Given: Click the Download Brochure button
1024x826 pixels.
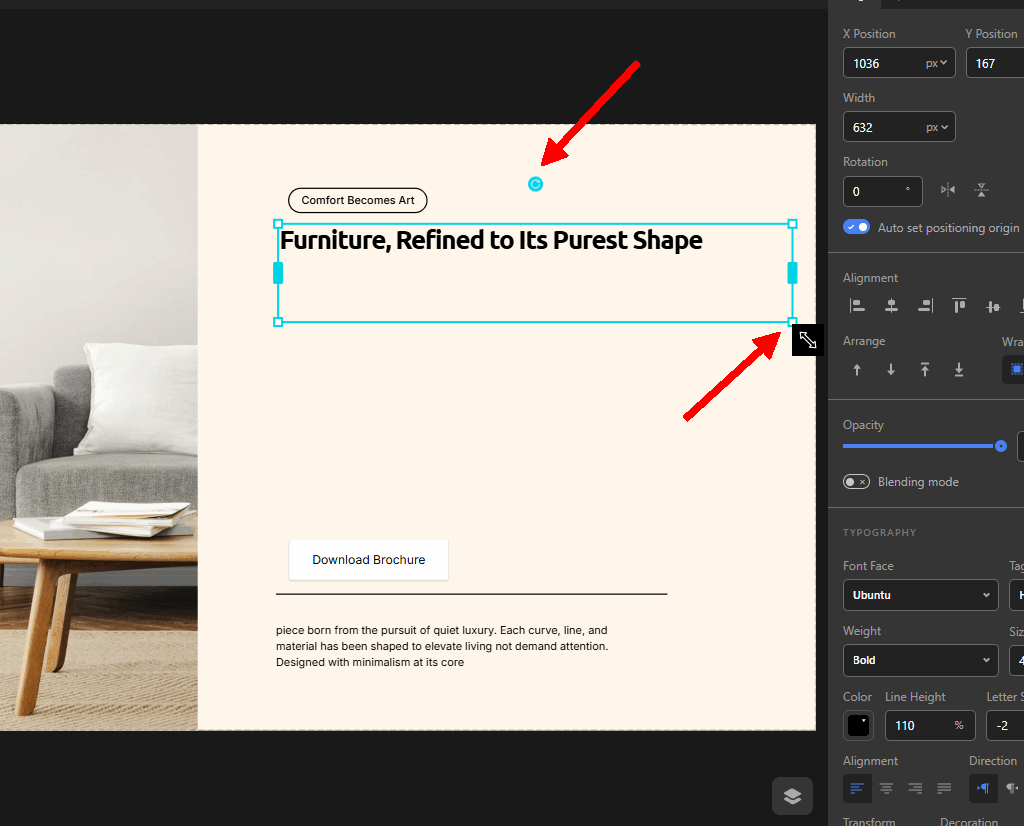Looking at the screenshot, I should coord(368,560).
